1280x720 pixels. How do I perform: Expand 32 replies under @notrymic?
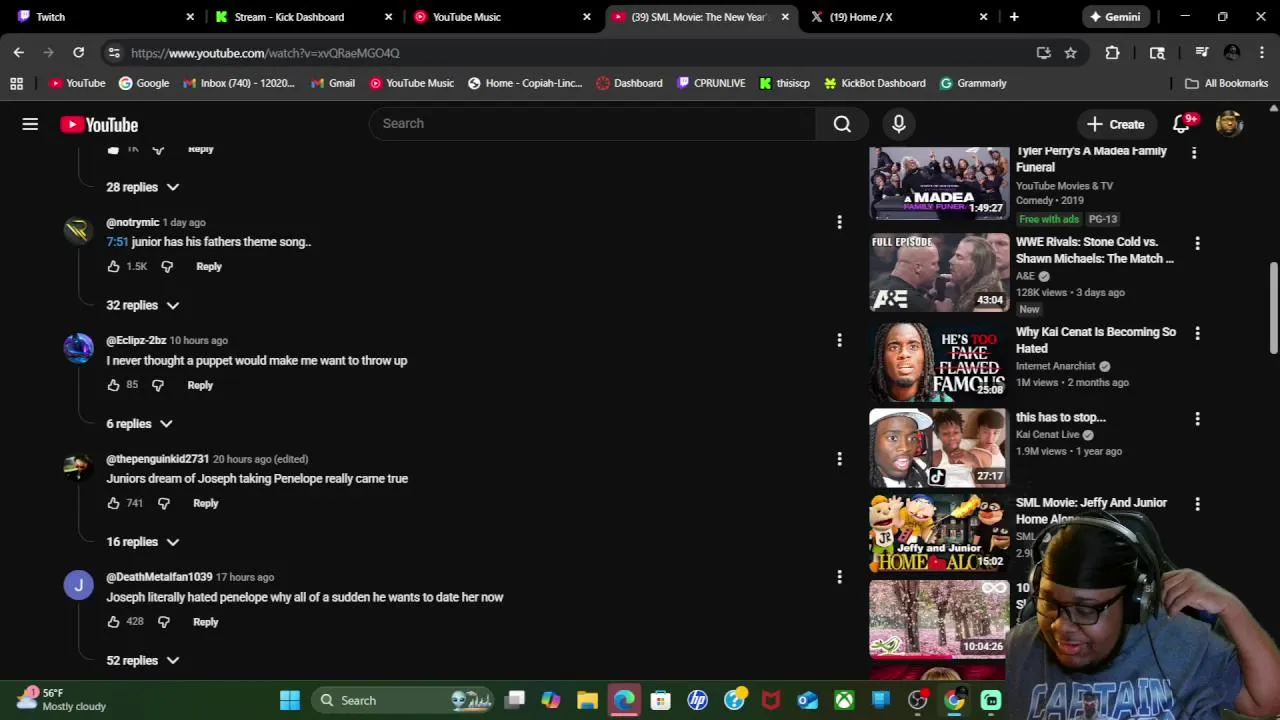pos(143,305)
